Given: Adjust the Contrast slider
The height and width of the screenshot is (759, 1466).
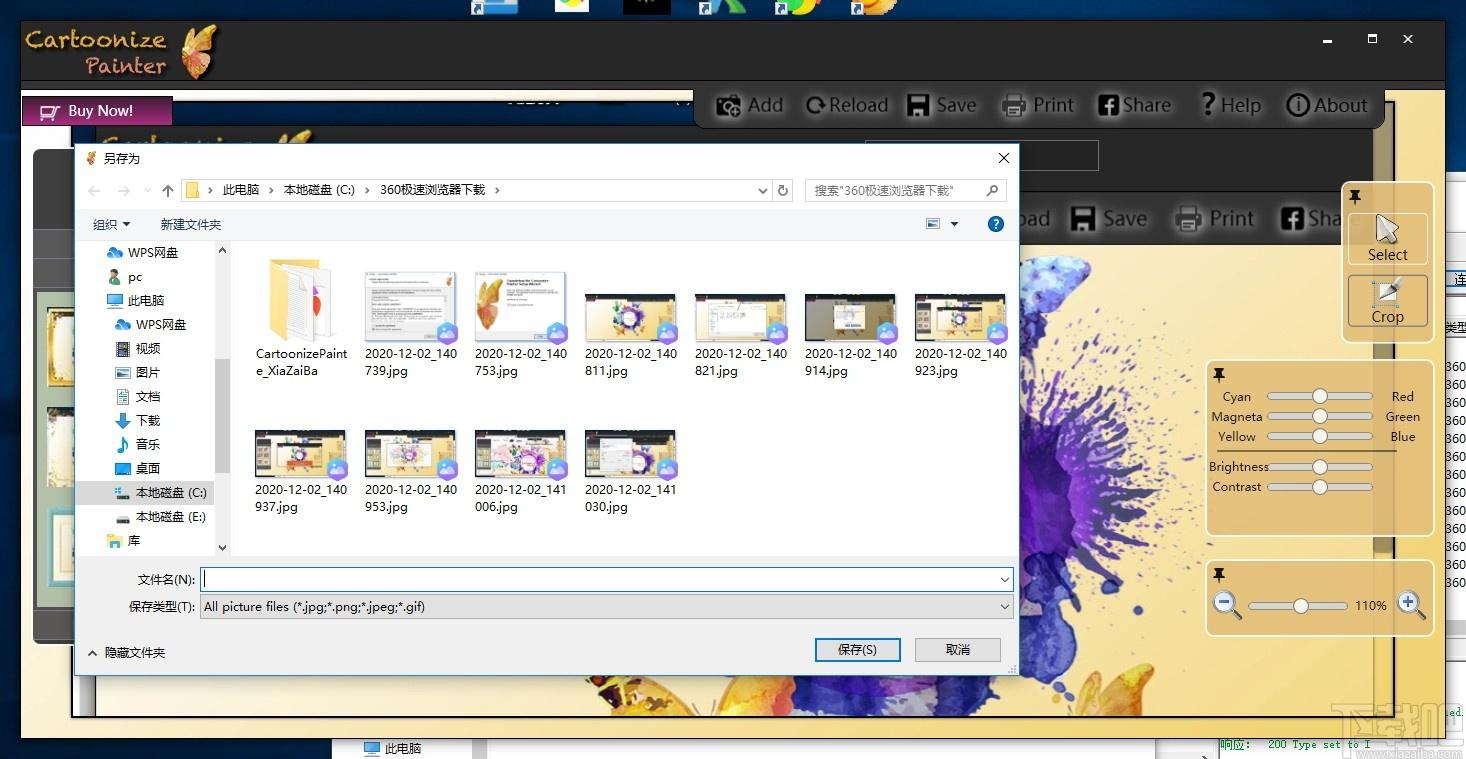Looking at the screenshot, I should coord(1320,487).
